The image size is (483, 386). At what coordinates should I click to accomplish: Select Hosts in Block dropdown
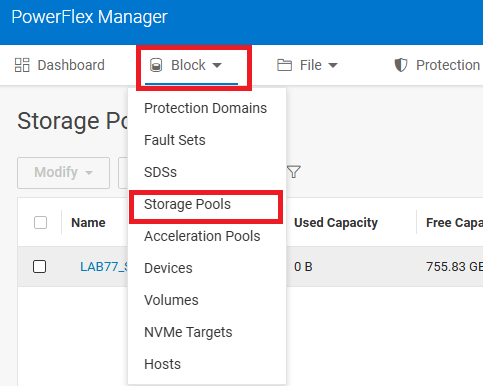tap(162, 364)
